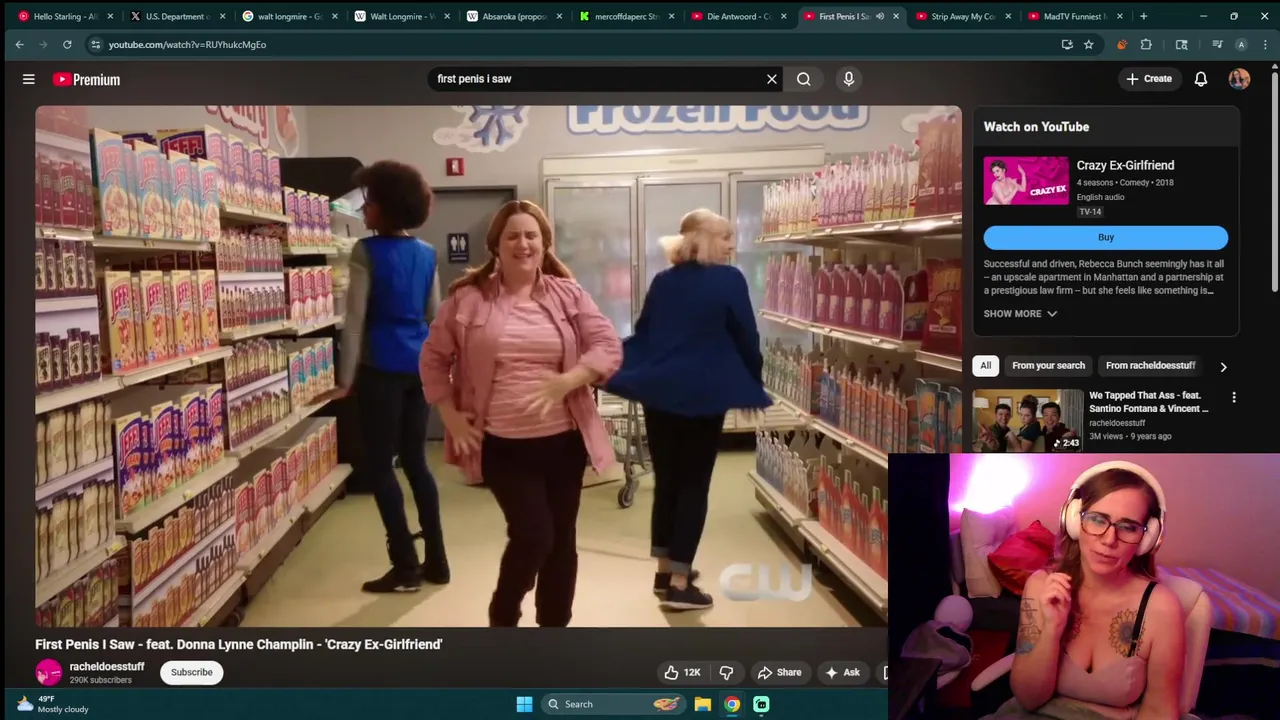Like the video with thumbs up
1280x720 pixels.
[x=683, y=673]
